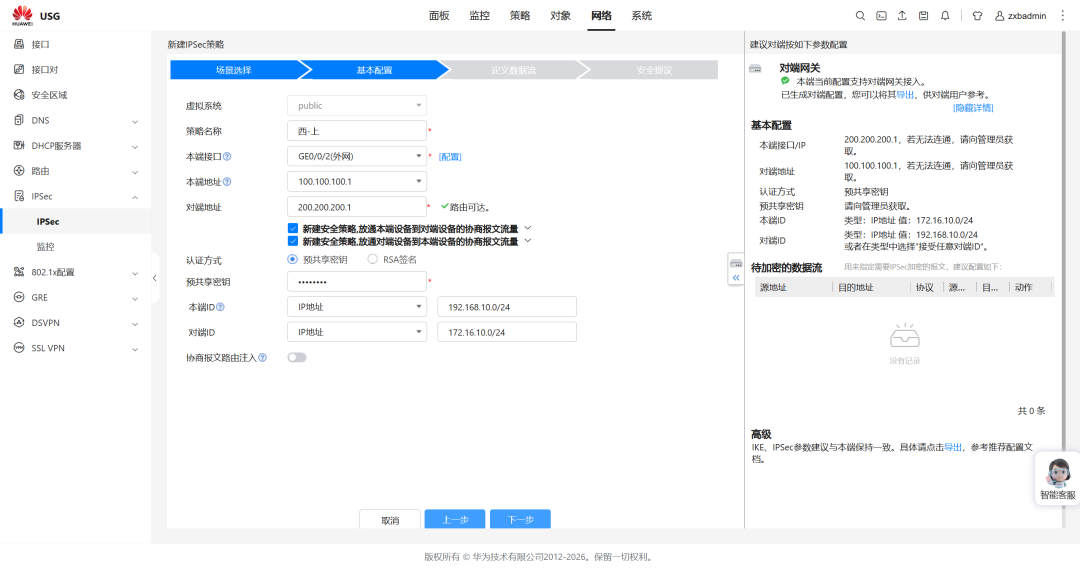
Task: Open the CLI console icon
Action: 881,16
